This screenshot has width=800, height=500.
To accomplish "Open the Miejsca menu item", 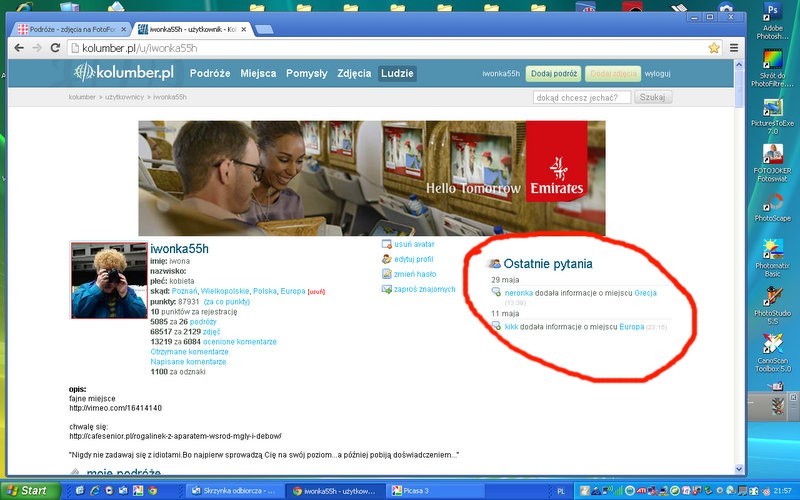I will (x=258, y=73).
